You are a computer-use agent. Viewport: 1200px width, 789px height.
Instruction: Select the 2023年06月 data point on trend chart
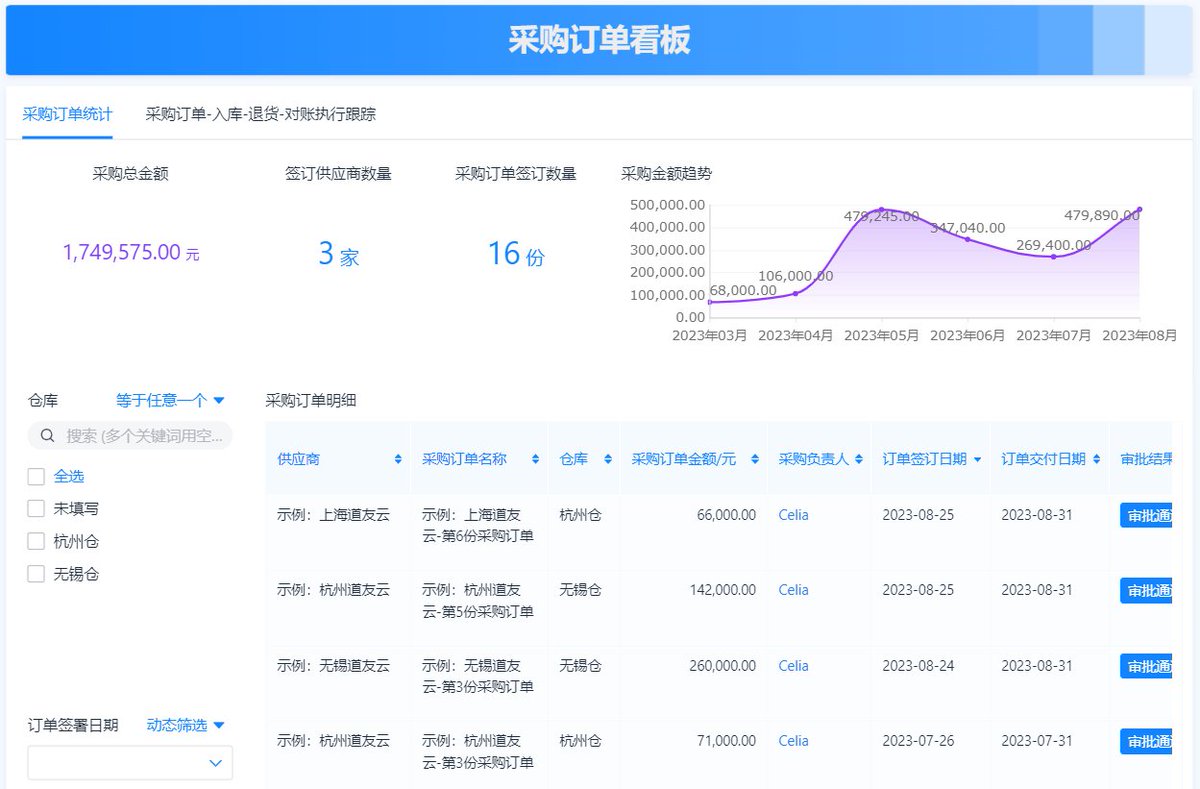[x=967, y=239]
